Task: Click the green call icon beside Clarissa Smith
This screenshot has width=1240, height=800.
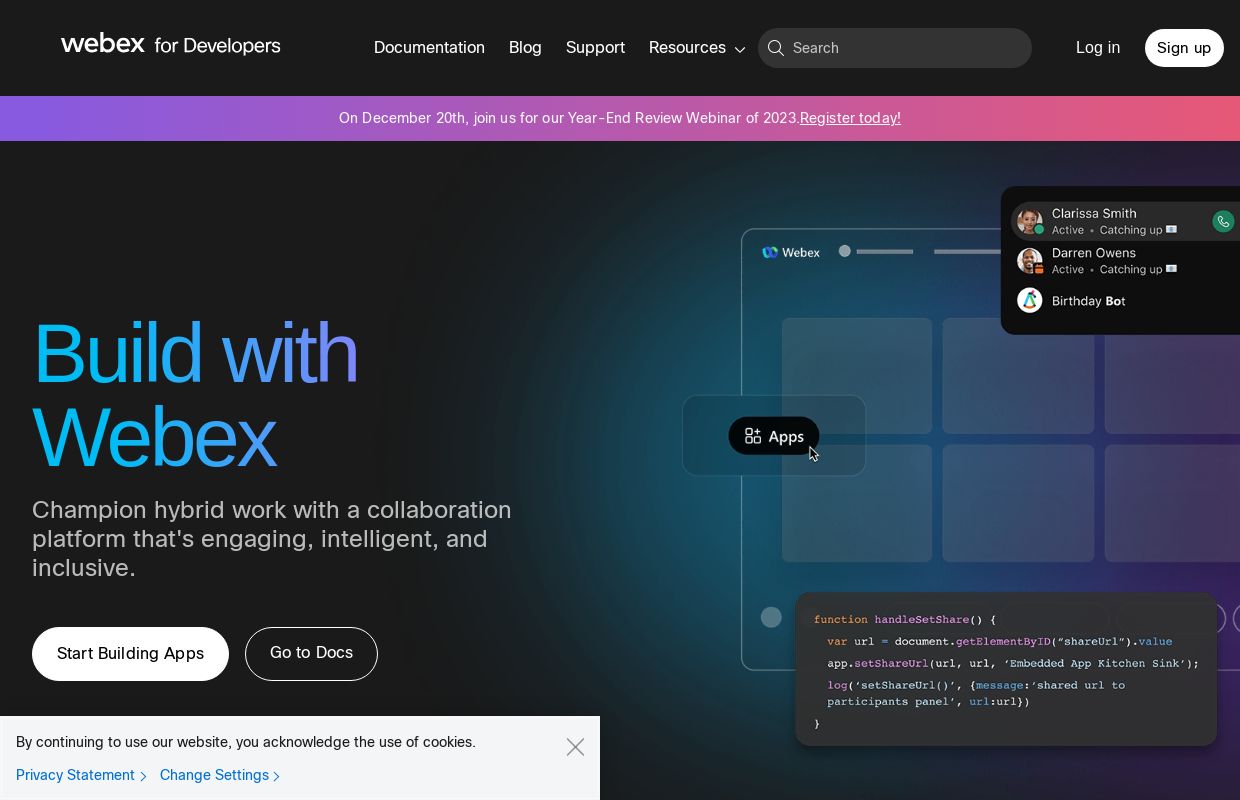Action: tap(1223, 221)
